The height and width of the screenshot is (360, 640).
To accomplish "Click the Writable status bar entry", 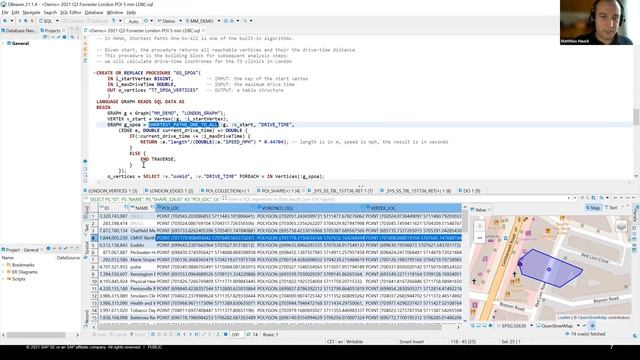I will coord(354,342).
